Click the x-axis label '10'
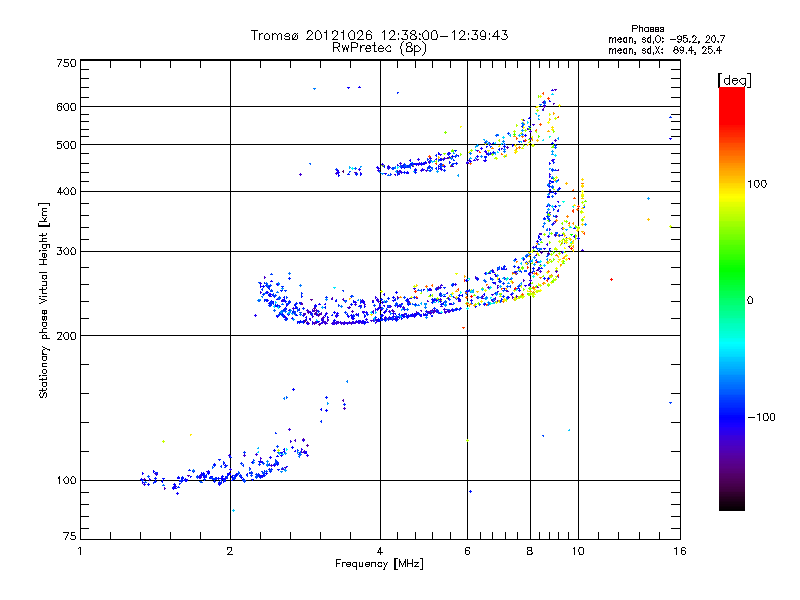This screenshot has height=600, width=800. pos(578,551)
